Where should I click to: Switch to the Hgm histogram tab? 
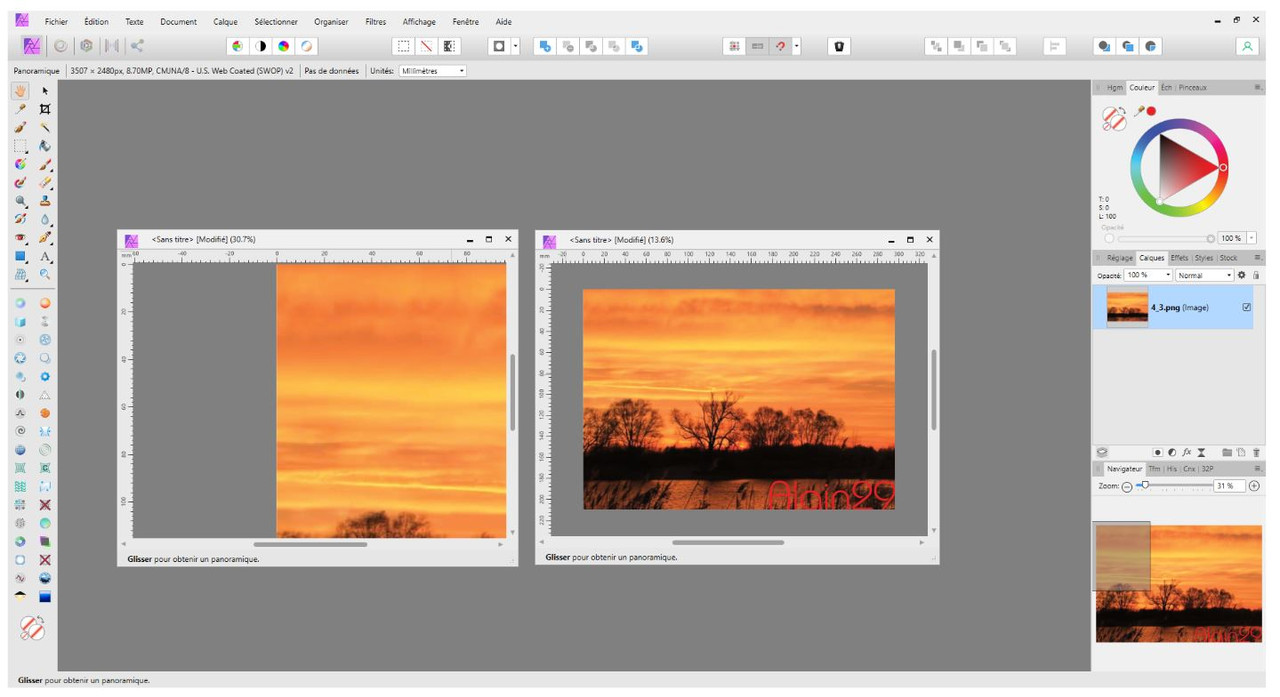(1114, 88)
